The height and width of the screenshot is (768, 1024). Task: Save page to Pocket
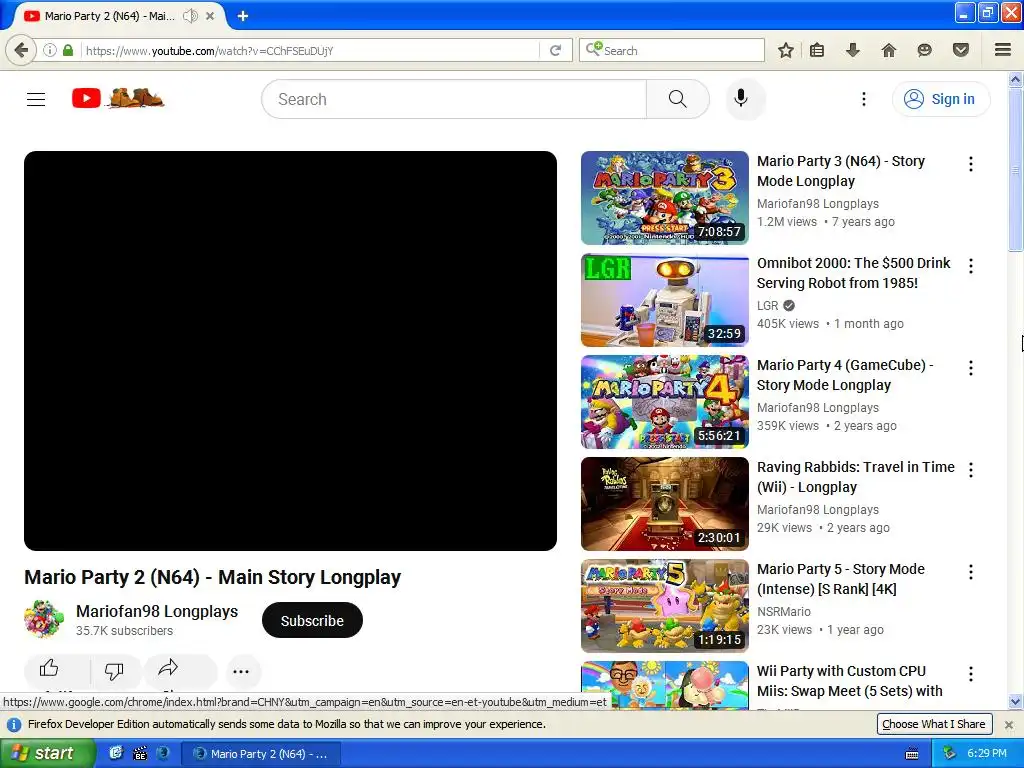point(961,50)
